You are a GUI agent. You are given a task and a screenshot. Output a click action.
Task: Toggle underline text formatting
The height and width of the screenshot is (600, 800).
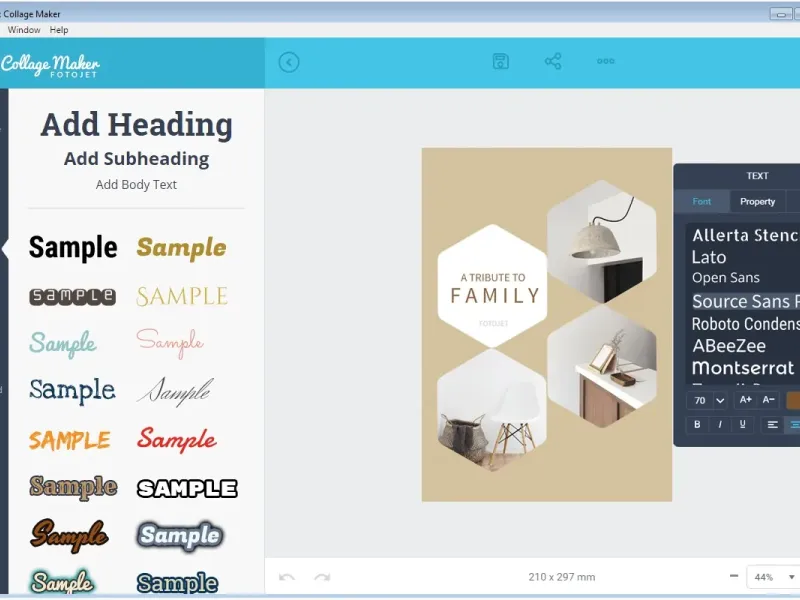click(x=742, y=424)
